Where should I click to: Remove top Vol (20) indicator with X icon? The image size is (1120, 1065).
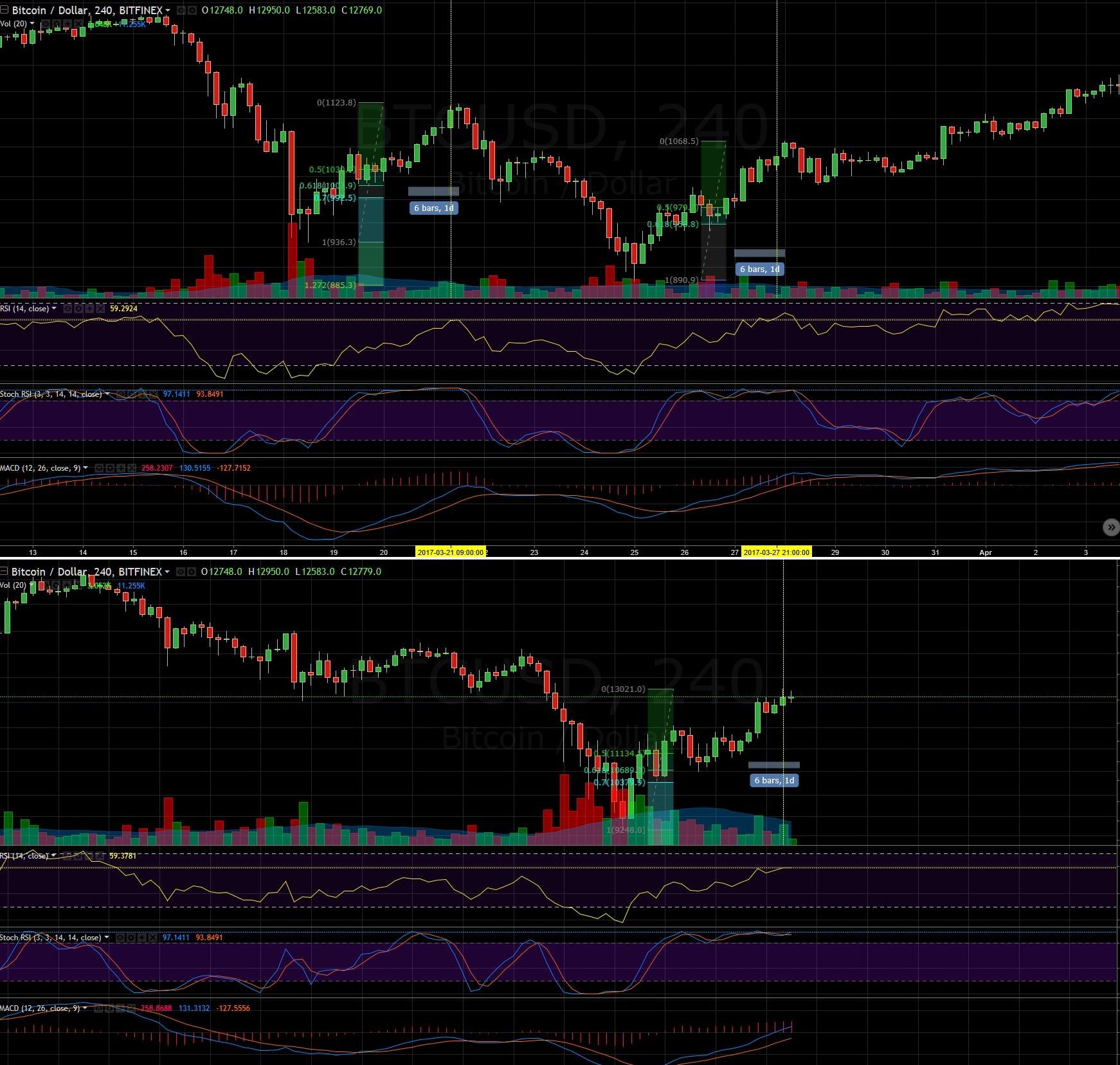click(x=78, y=24)
